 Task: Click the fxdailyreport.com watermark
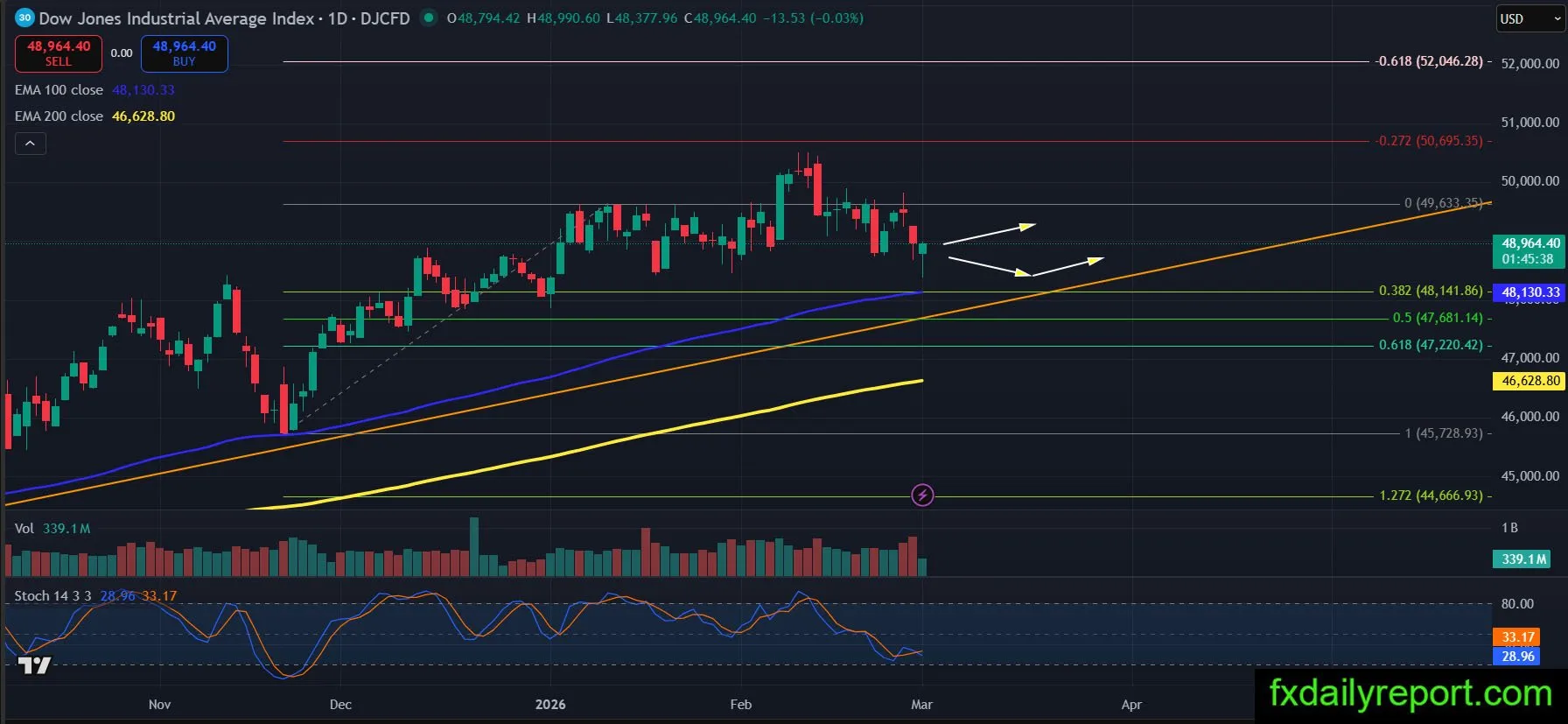pos(1410,693)
